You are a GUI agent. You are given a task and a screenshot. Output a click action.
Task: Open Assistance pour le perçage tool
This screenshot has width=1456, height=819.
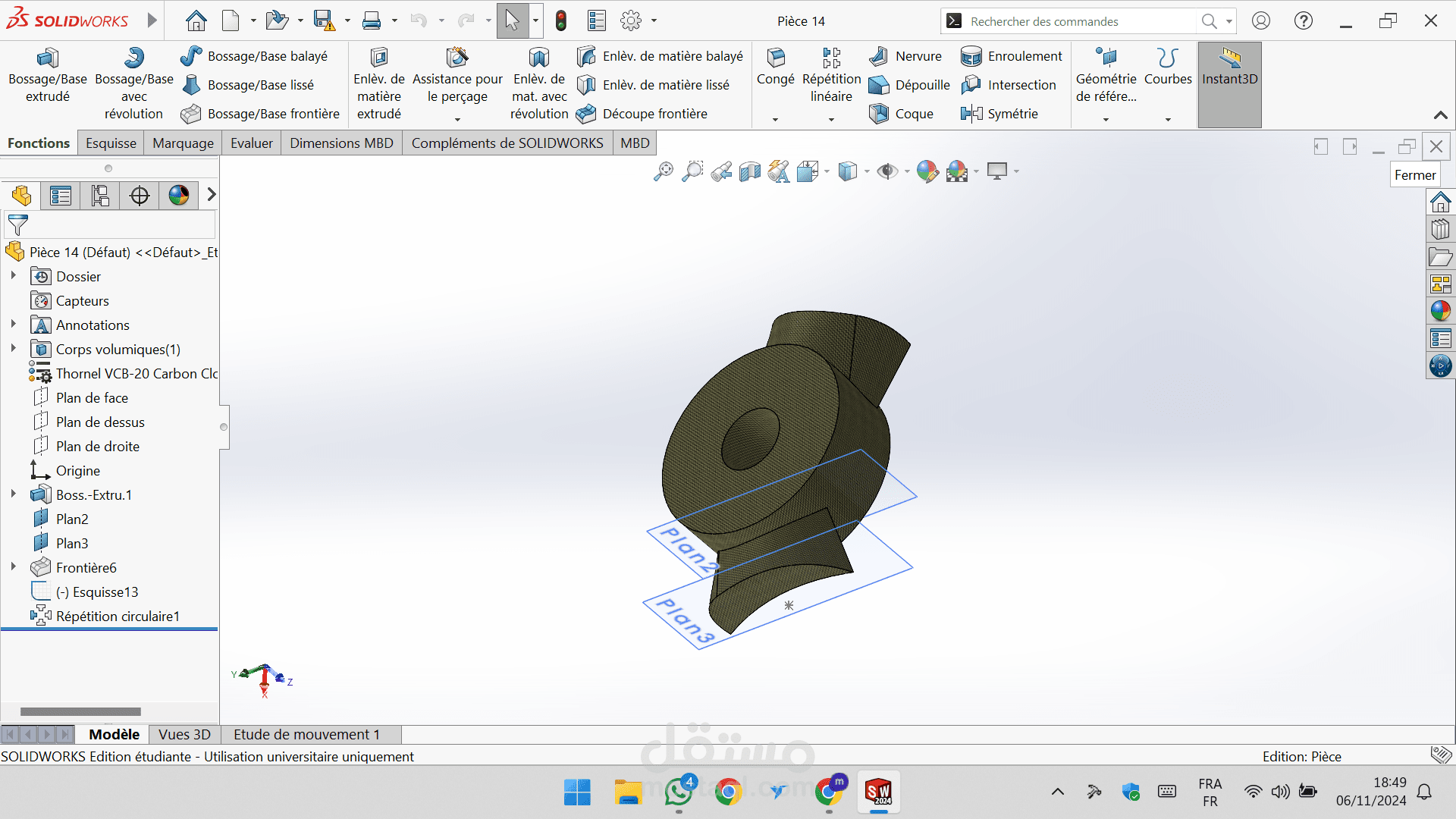(x=457, y=58)
